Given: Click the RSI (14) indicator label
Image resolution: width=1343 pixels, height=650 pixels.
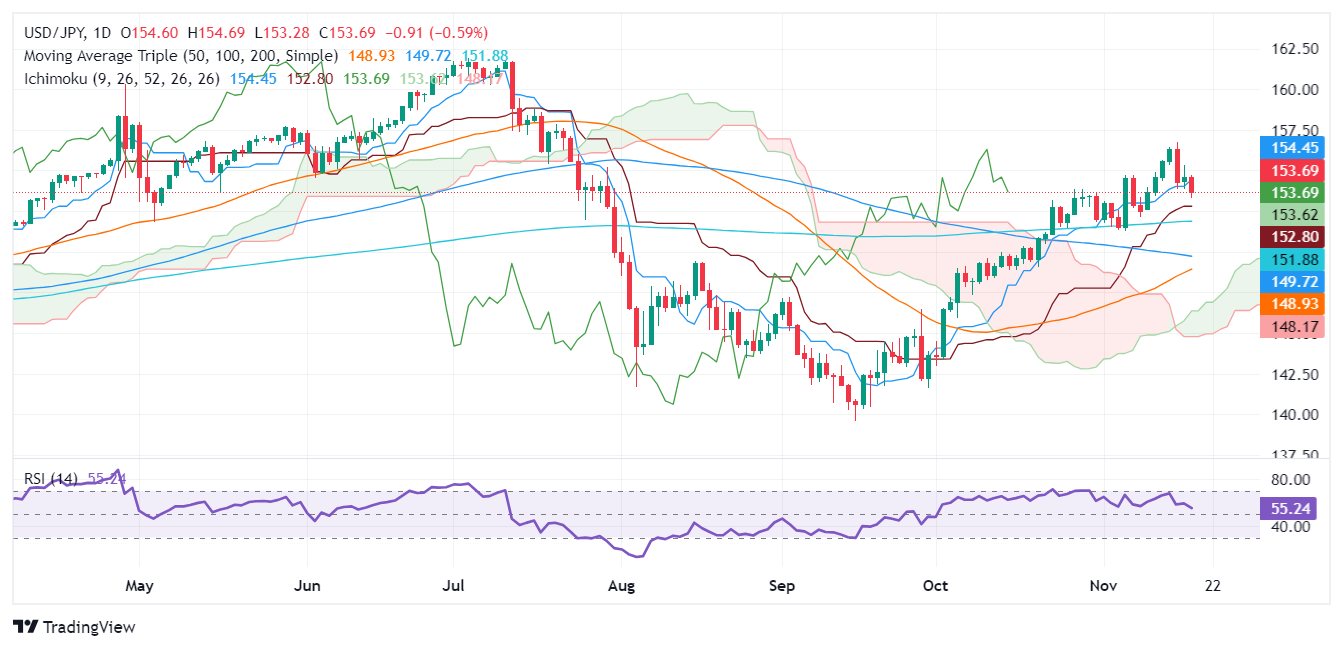Looking at the screenshot, I should pos(53,479).
